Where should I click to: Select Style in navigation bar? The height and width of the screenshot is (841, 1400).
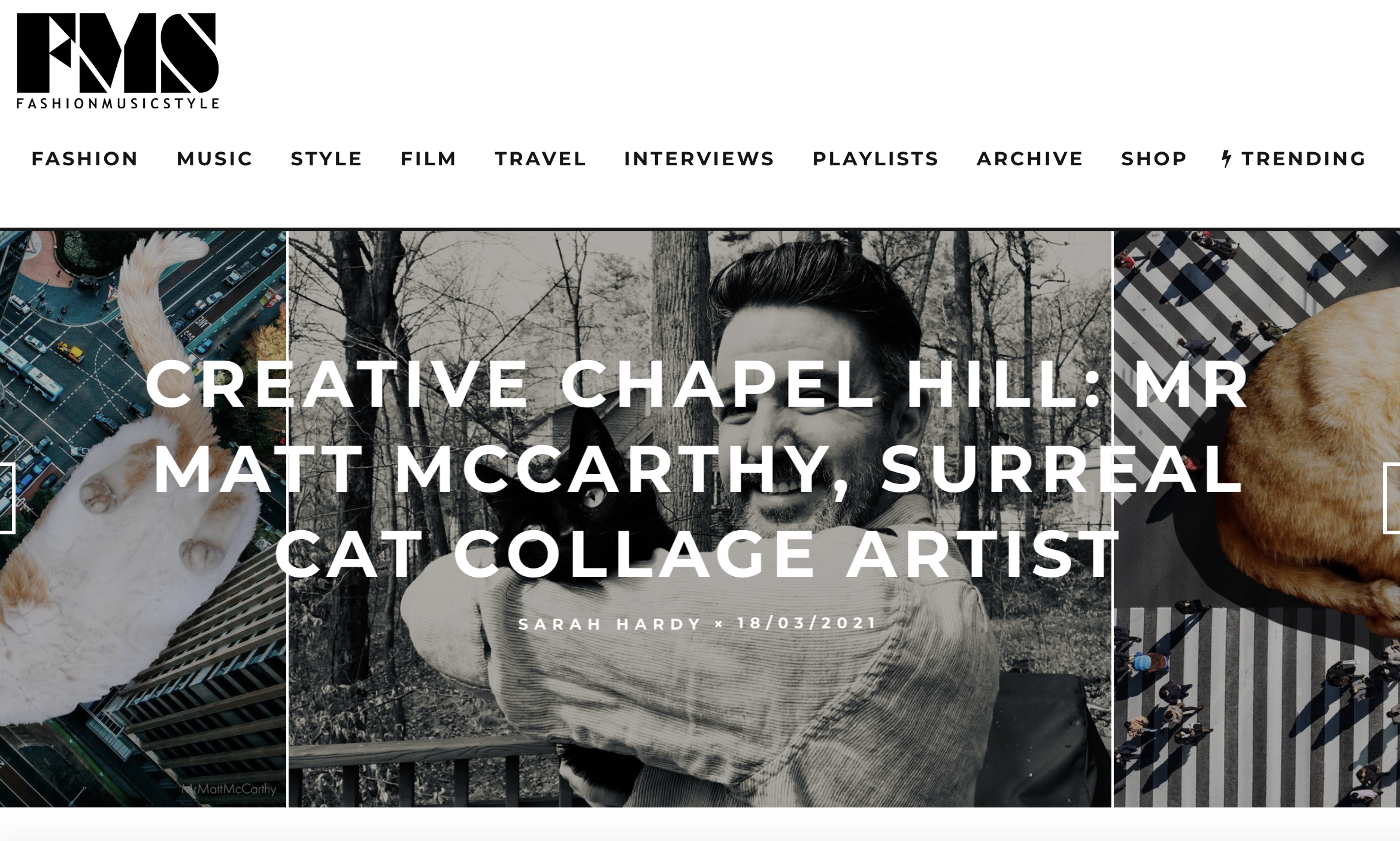pyautogui.click(x=327, y=159)
